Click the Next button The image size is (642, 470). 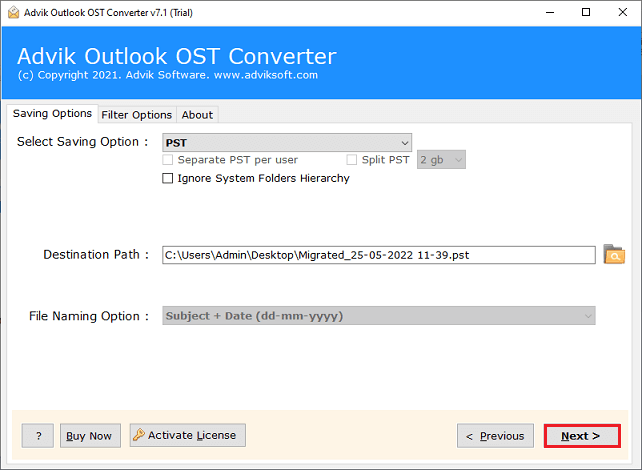582,436
